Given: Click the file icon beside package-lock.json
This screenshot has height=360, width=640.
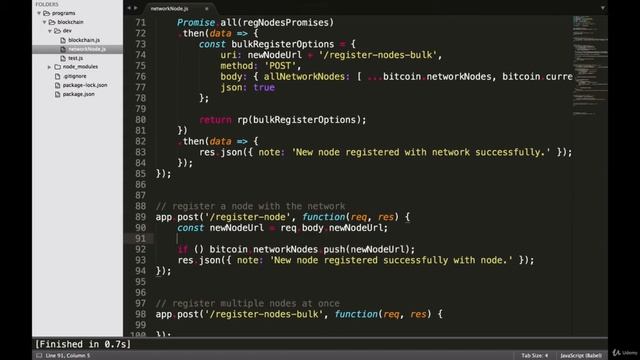Looking at the screenshot, I should tap(58, 85).
